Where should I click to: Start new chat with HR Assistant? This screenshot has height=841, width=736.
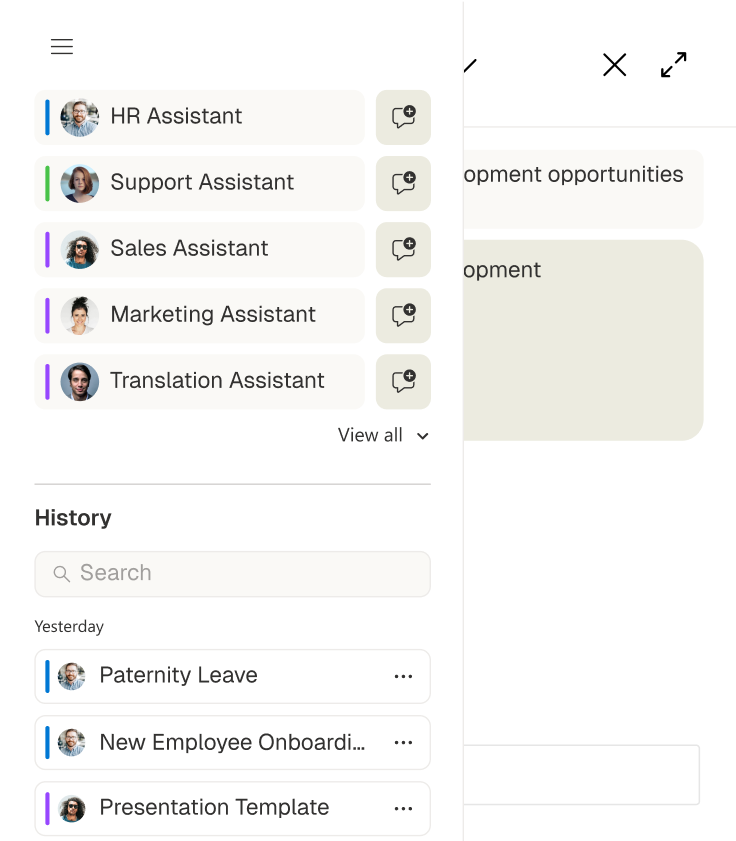click(403, 117)
